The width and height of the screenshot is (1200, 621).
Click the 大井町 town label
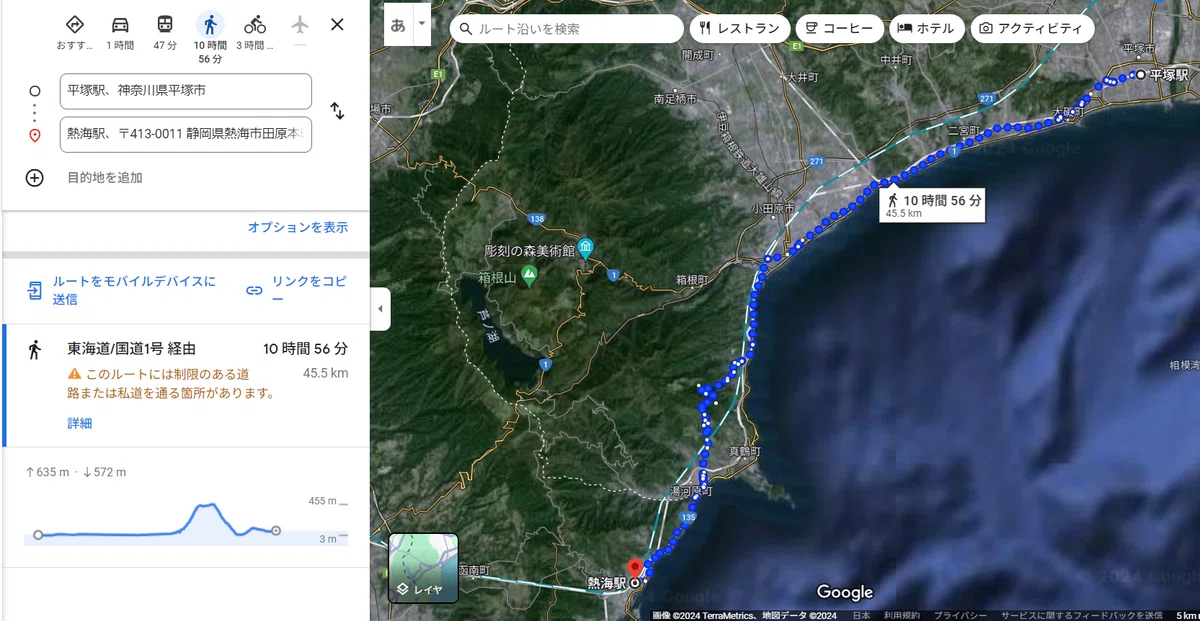click(802, 76)
